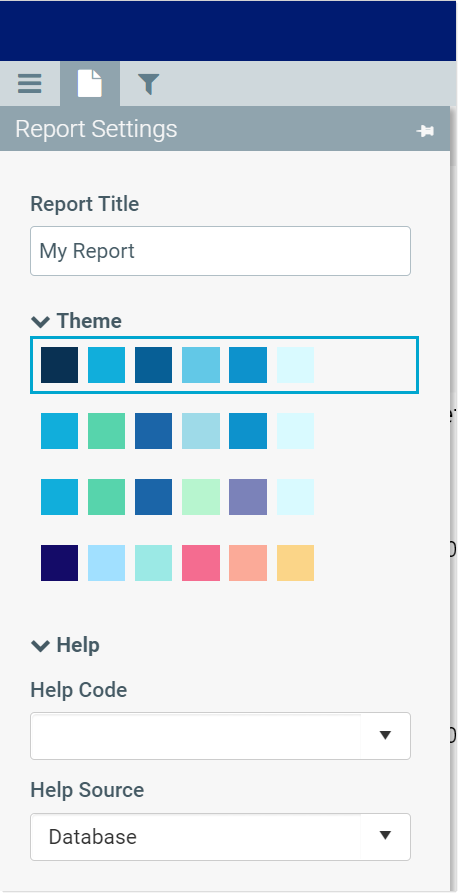Open the Help Source Database dropdown
Image resolution: width=460 pixels, height=895 pixels.
click(x=220, y=837)
